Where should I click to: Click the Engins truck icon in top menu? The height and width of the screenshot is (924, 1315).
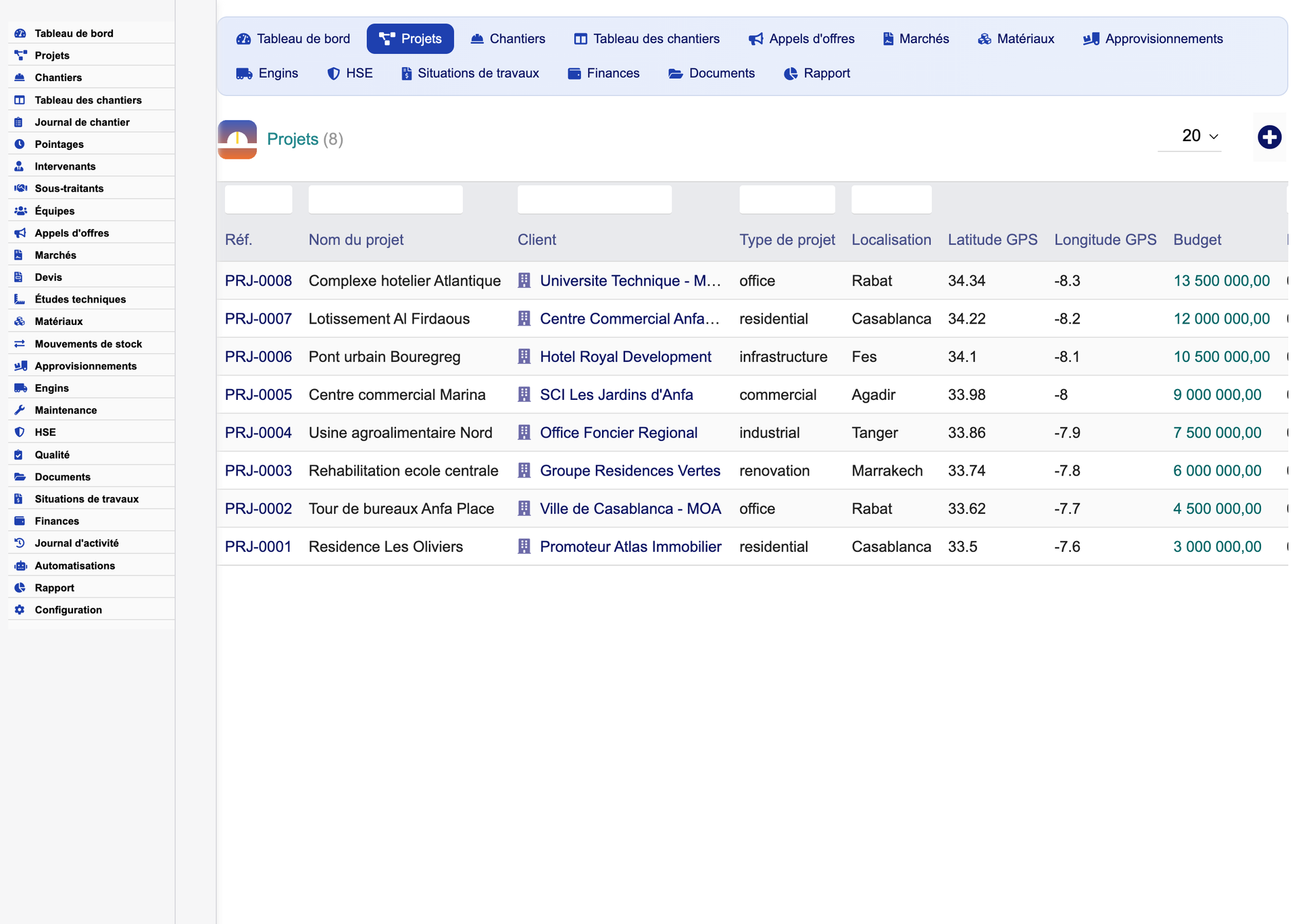click(x=244, y=74)
